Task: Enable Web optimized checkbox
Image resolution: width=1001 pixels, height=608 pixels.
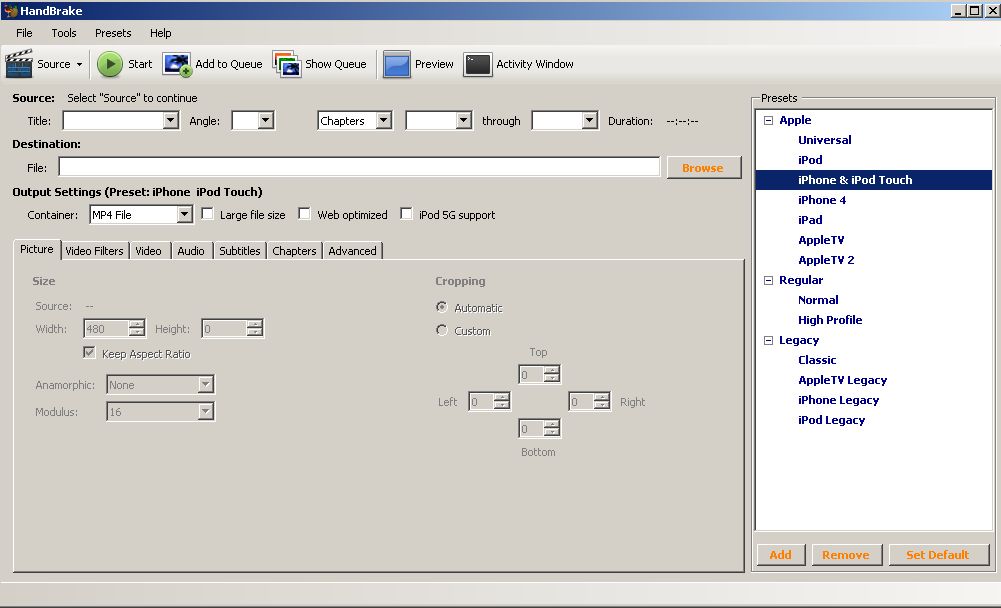Action: (305, 214)
